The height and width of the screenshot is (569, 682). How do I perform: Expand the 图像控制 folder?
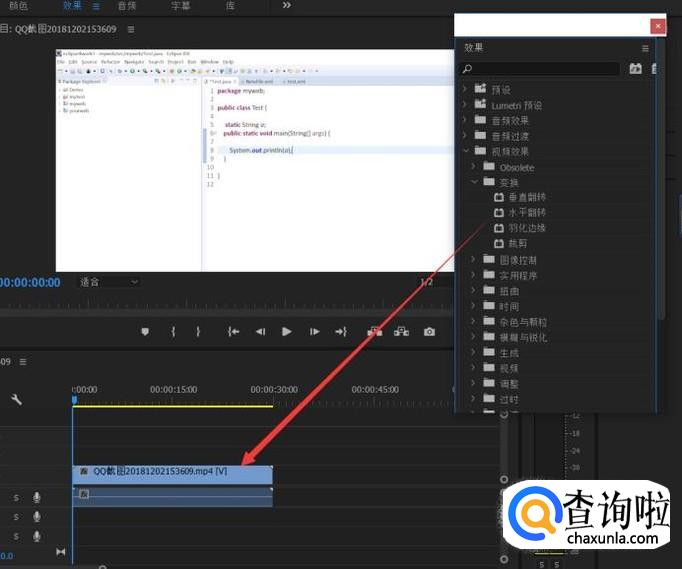coord(474,260)
